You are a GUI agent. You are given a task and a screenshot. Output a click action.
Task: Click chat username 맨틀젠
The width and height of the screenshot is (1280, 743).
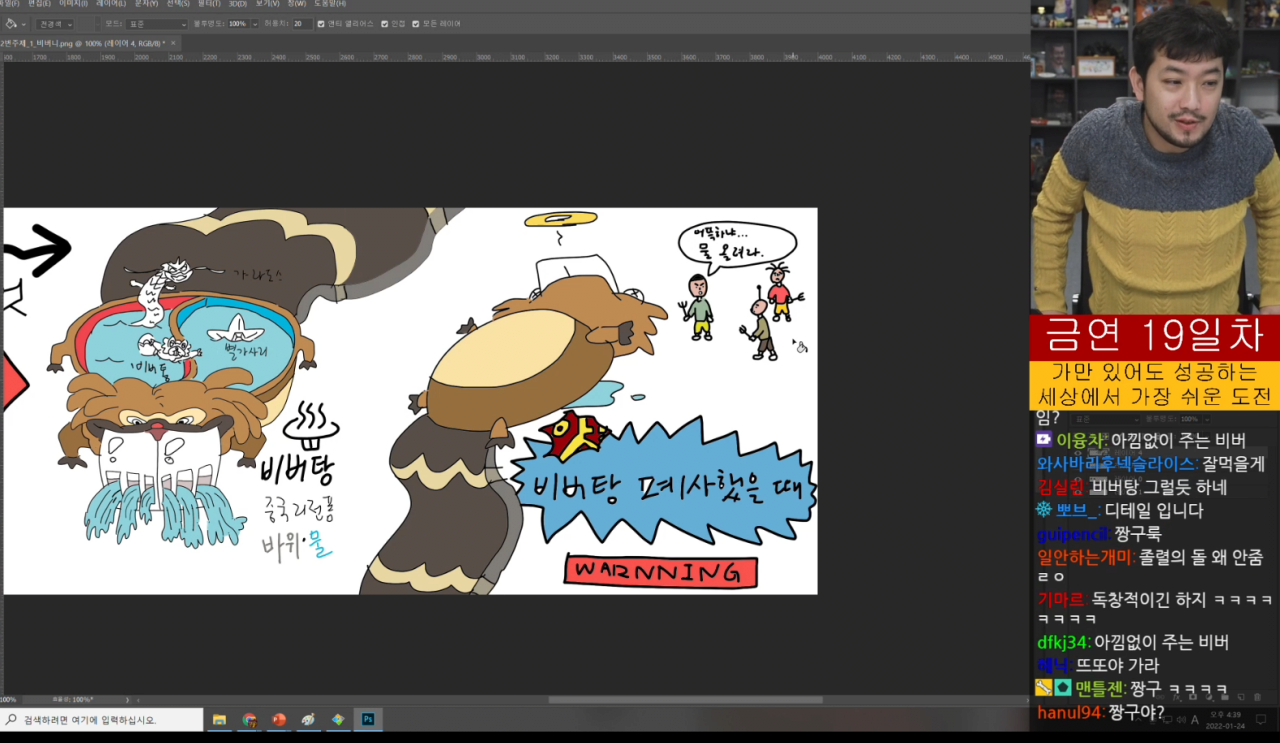click(x=1101, y=688)
